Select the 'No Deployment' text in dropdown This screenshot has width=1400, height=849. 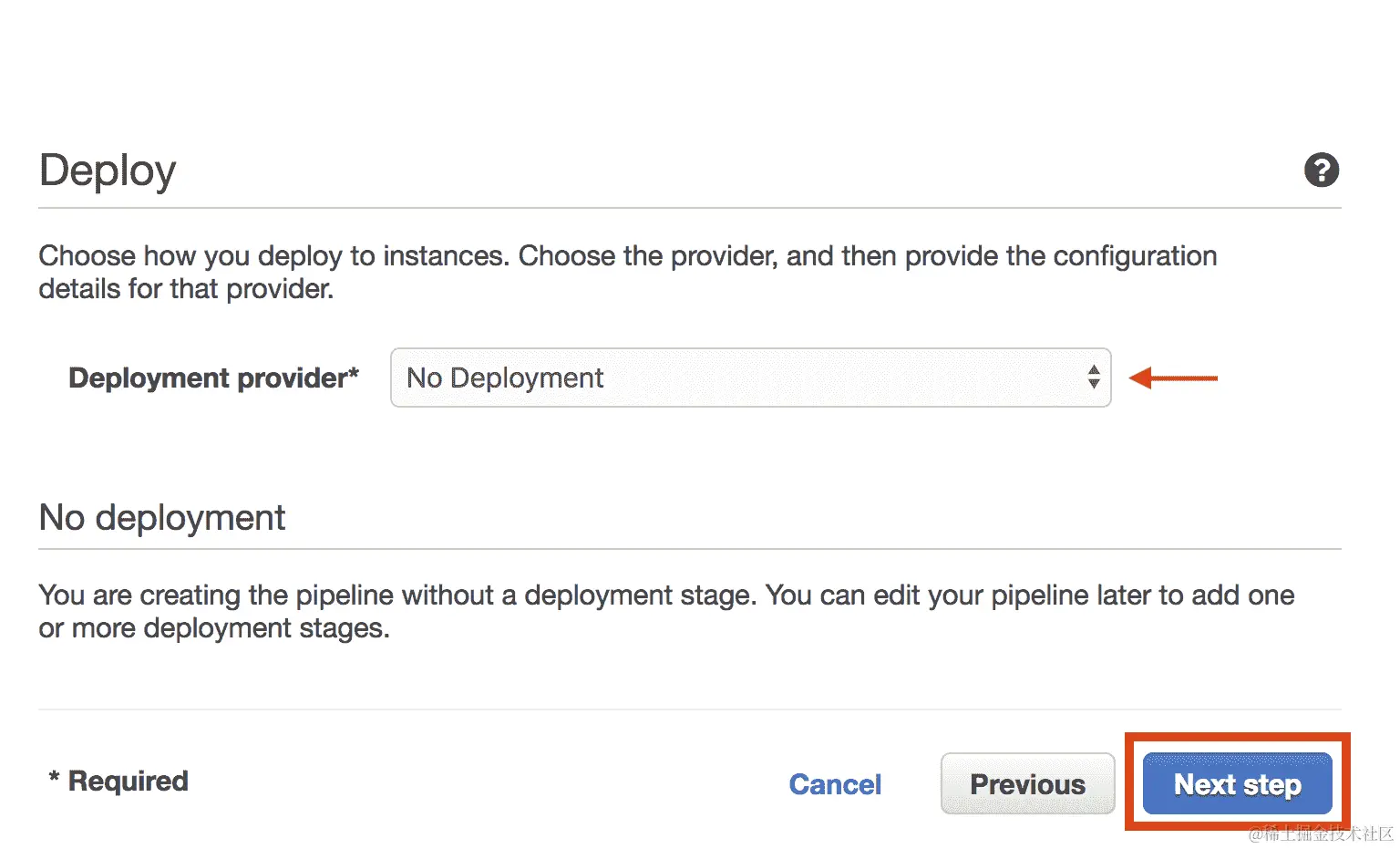[x=505, y=378]
